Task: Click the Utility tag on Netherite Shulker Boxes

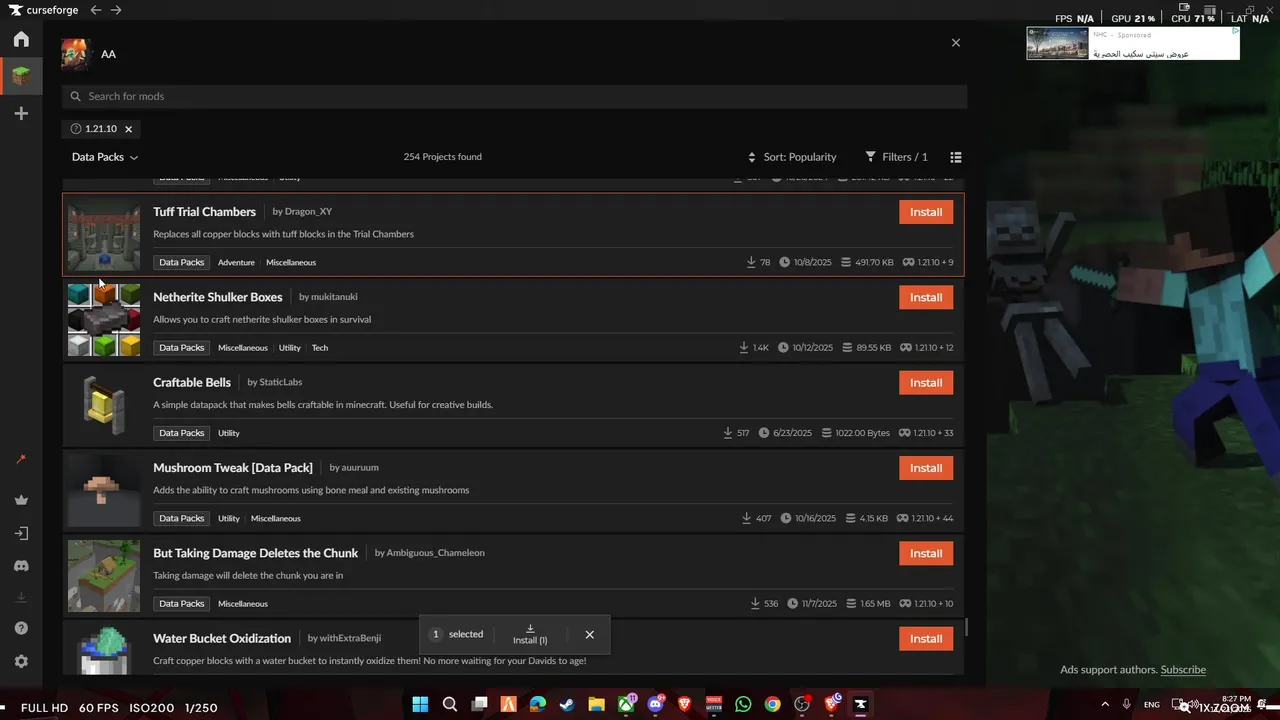Action: point(290,348)
